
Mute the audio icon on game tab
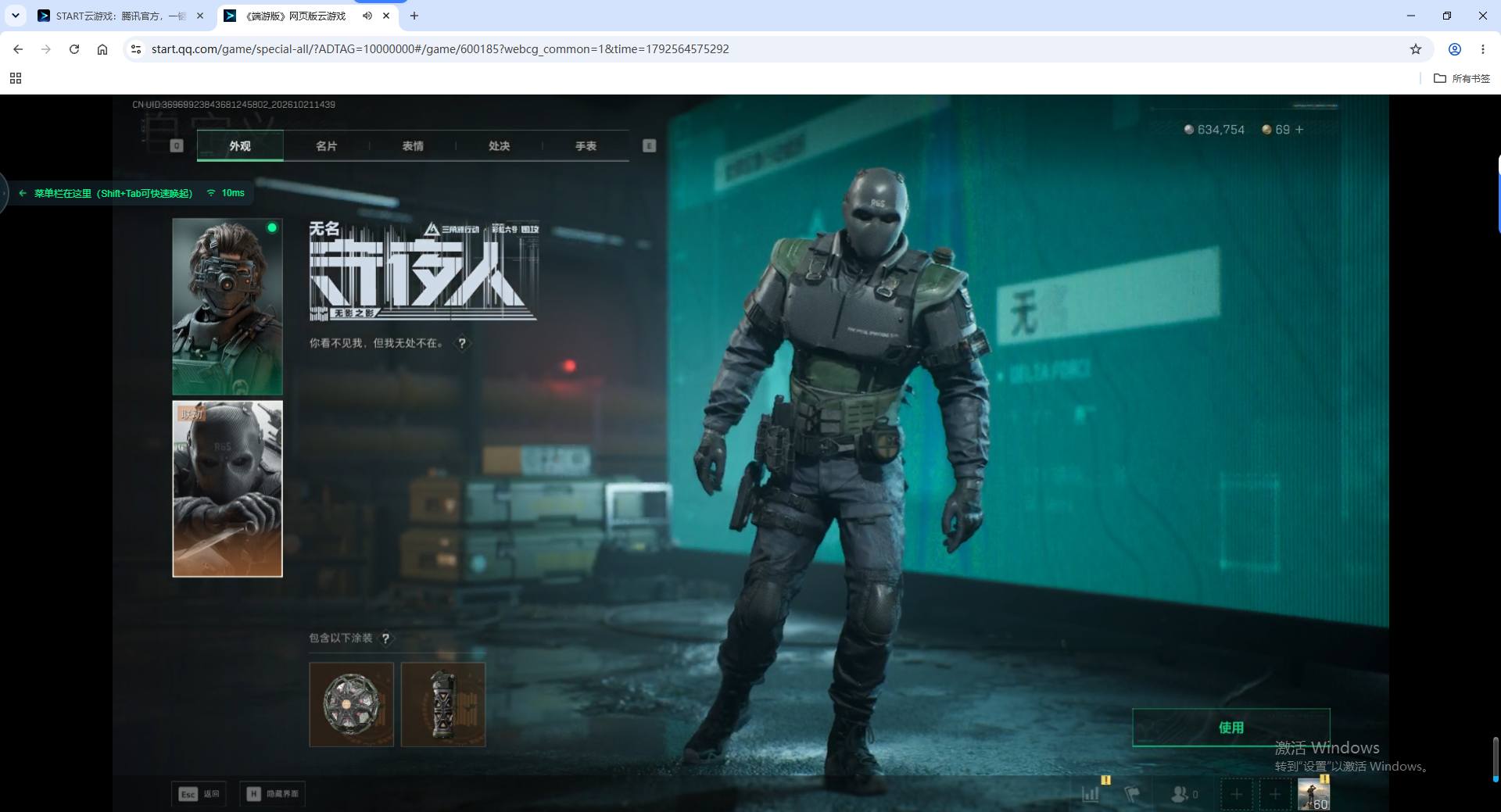(367, 16)
